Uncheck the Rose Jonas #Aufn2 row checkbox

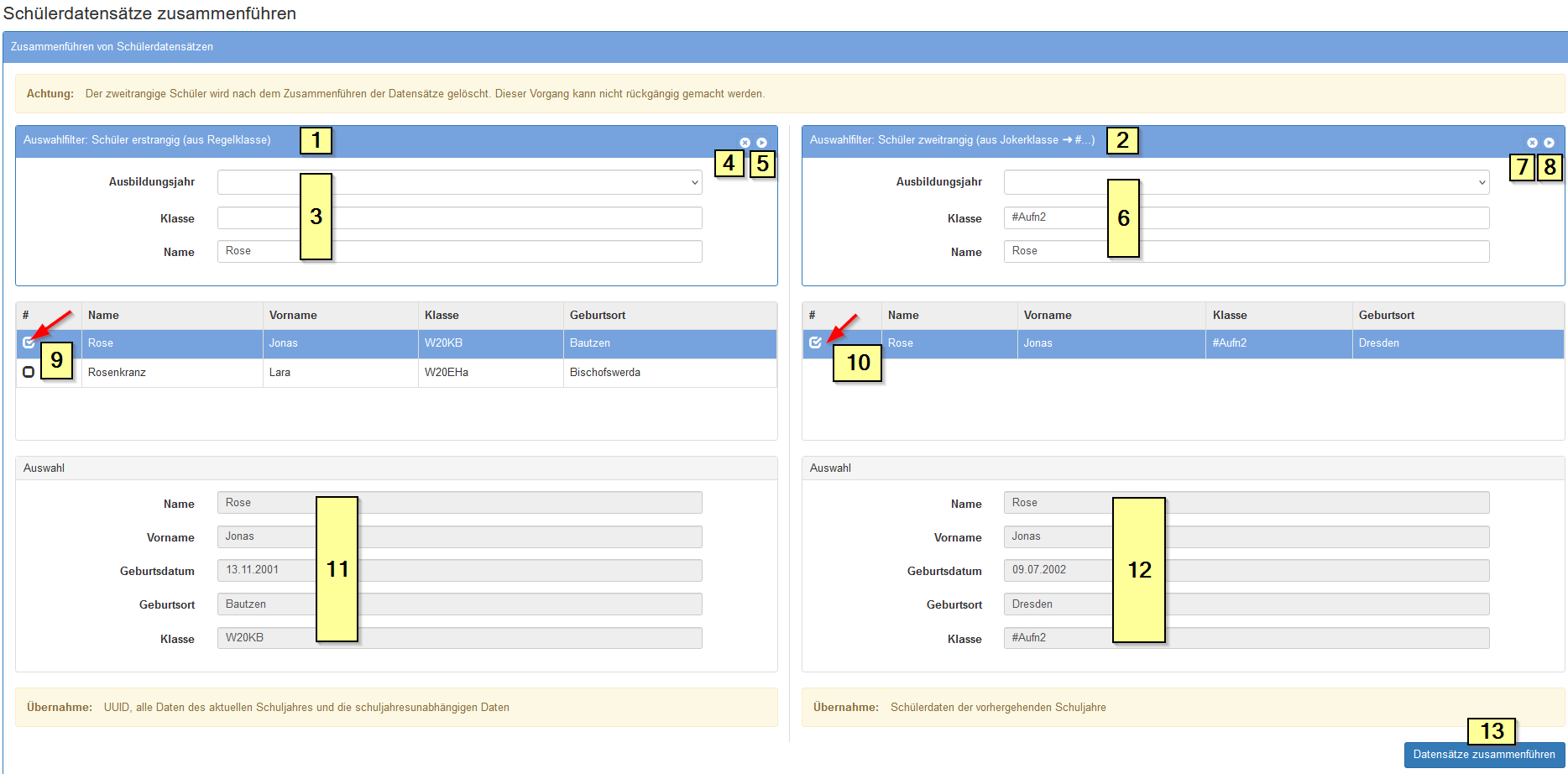click(815, 343)
